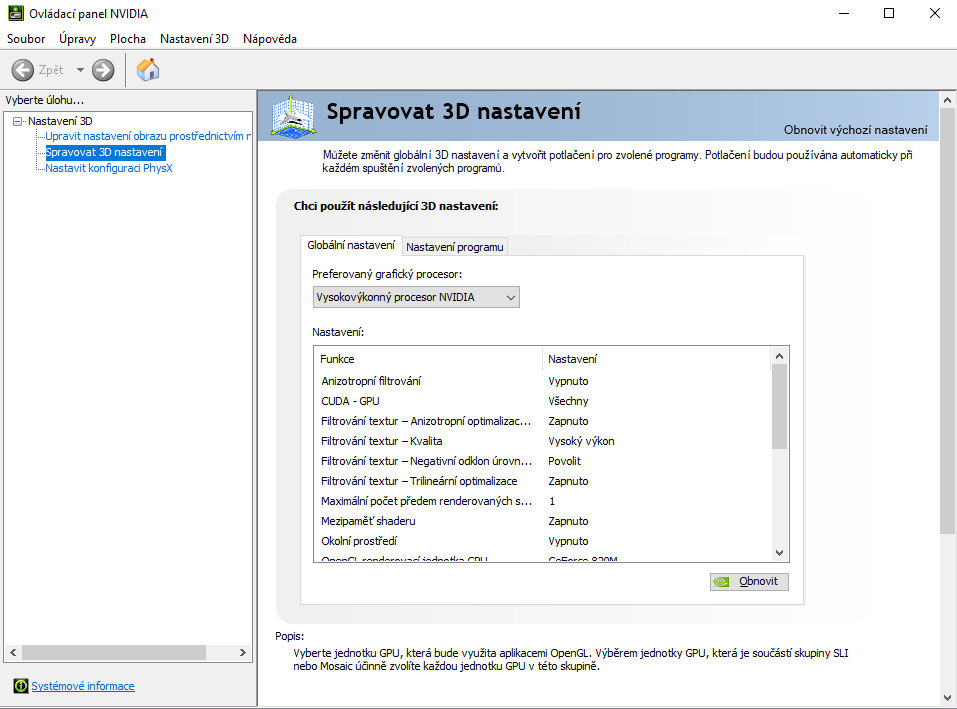Click the Všechny value for CUDA
Image resolution: width=957 pixels, height=709 pixels.
(568, 401)
